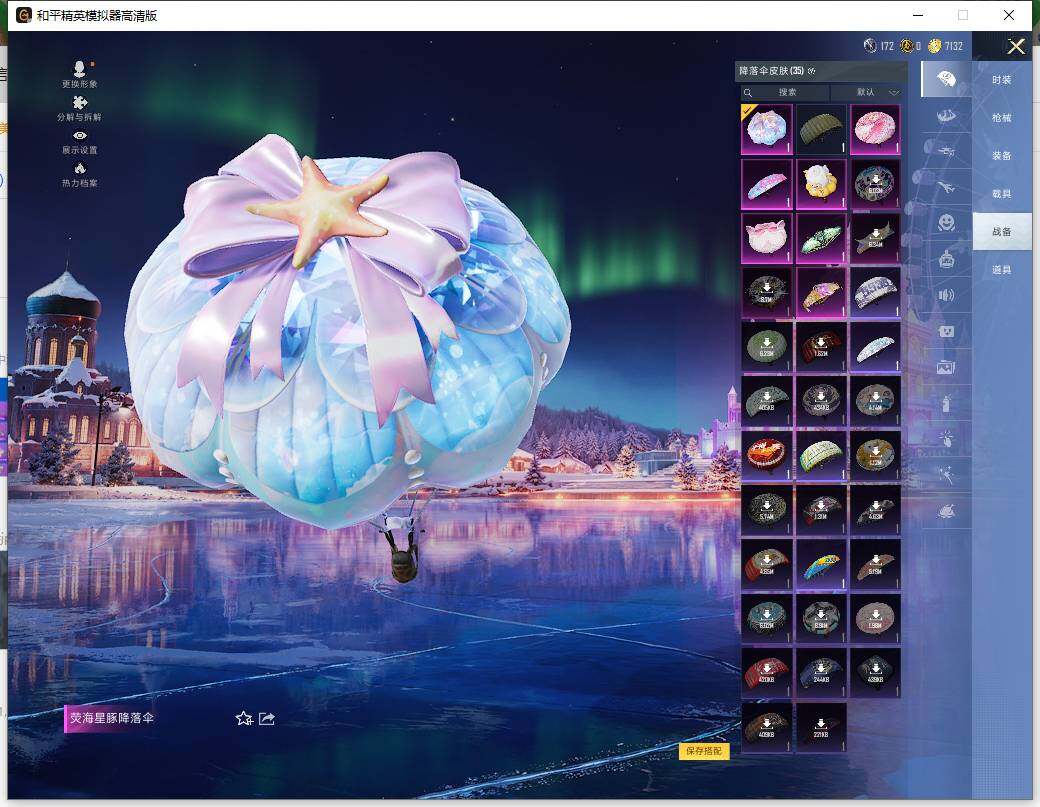Viewport: 1040px width, 807px height.
Task: Switch to 枪械 firearms tab
Action: click(1002, 117)
